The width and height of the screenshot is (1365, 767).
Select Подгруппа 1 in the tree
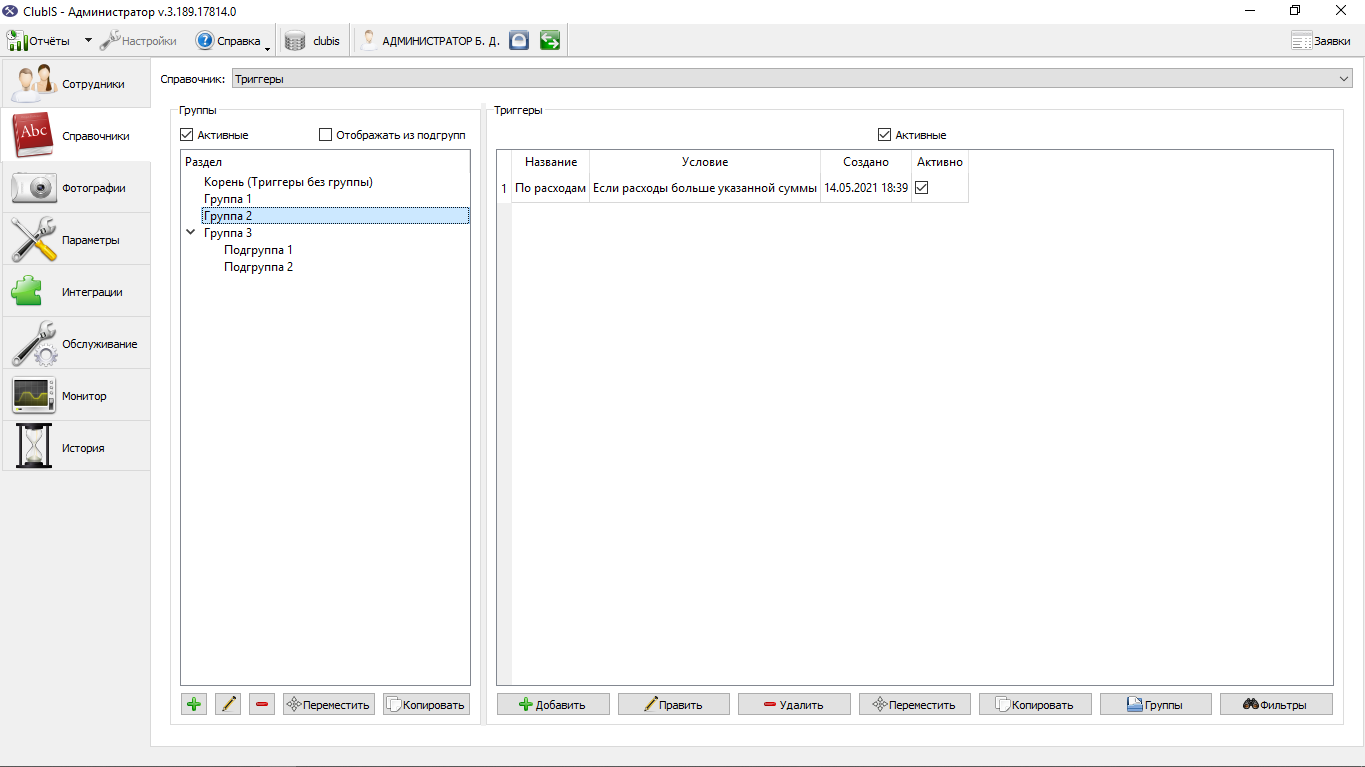point(258,250)
